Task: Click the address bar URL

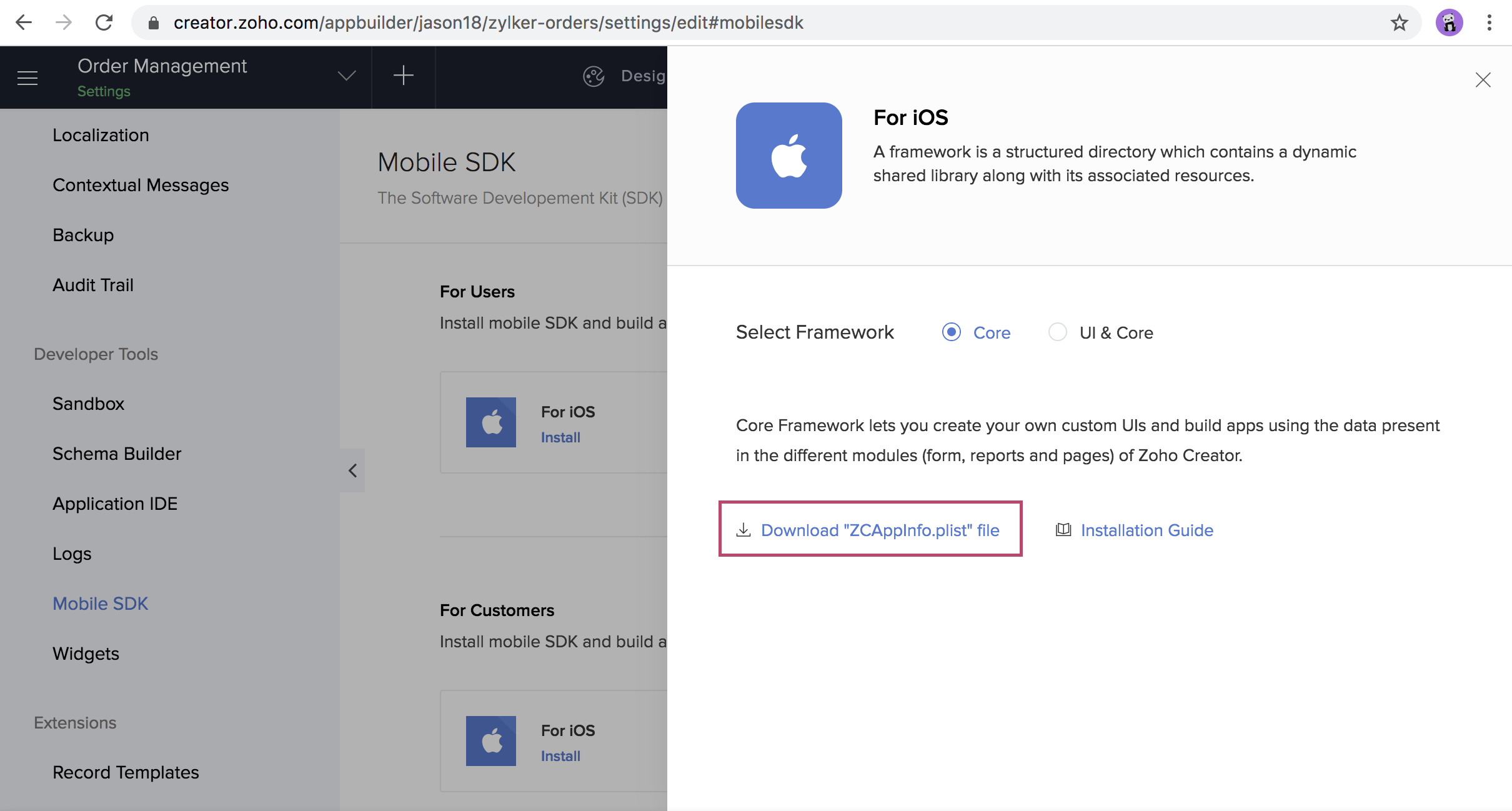Action: (x=489, y=22)
